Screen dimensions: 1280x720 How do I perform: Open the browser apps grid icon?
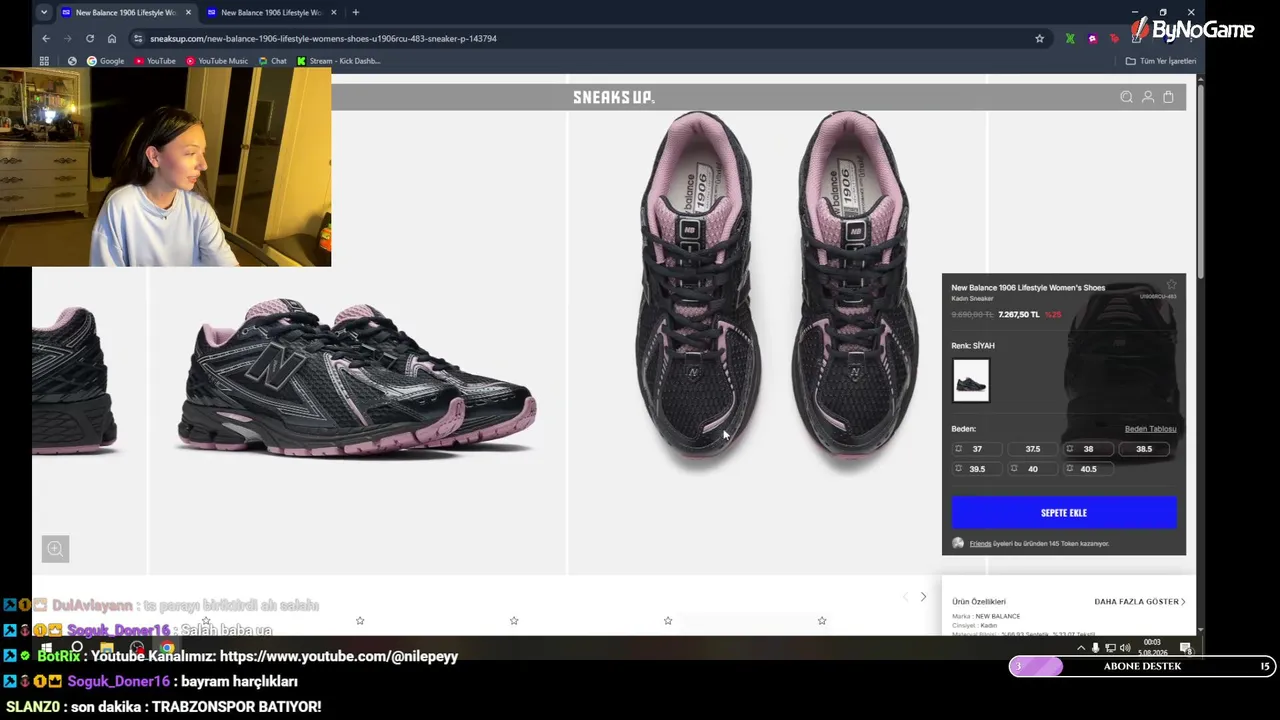tap(44, 61)
